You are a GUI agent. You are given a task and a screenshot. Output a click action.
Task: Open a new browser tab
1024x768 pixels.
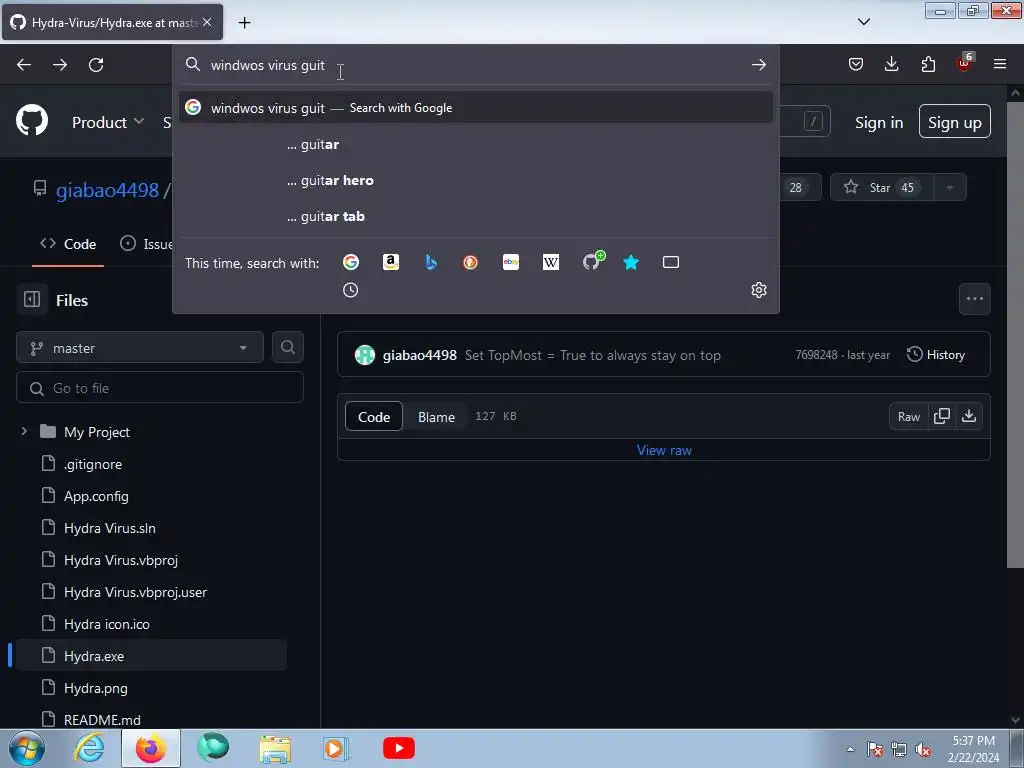coord(244,22)
